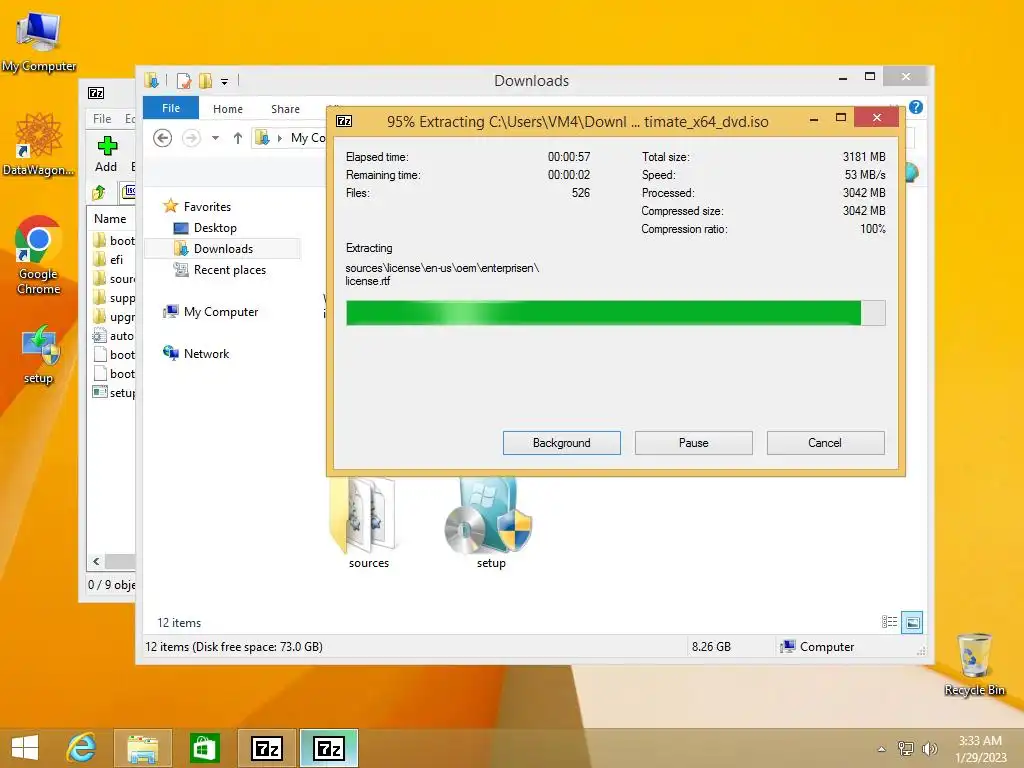The width and height of the screenshot is (1024, 768).
Task: Open Explorer help question mark
Action: click(x=916, y=107)
